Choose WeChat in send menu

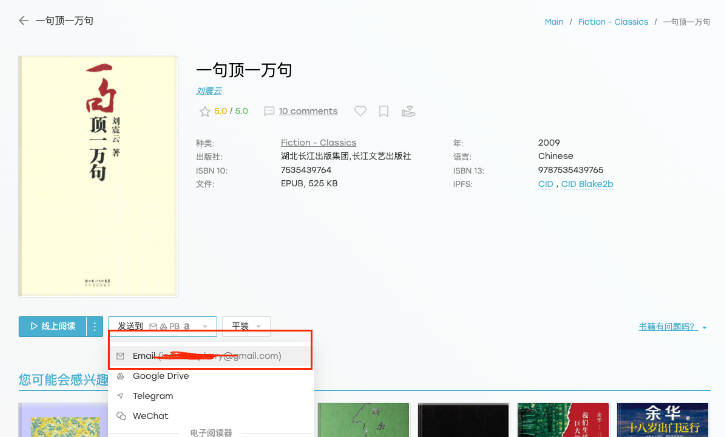211,416
